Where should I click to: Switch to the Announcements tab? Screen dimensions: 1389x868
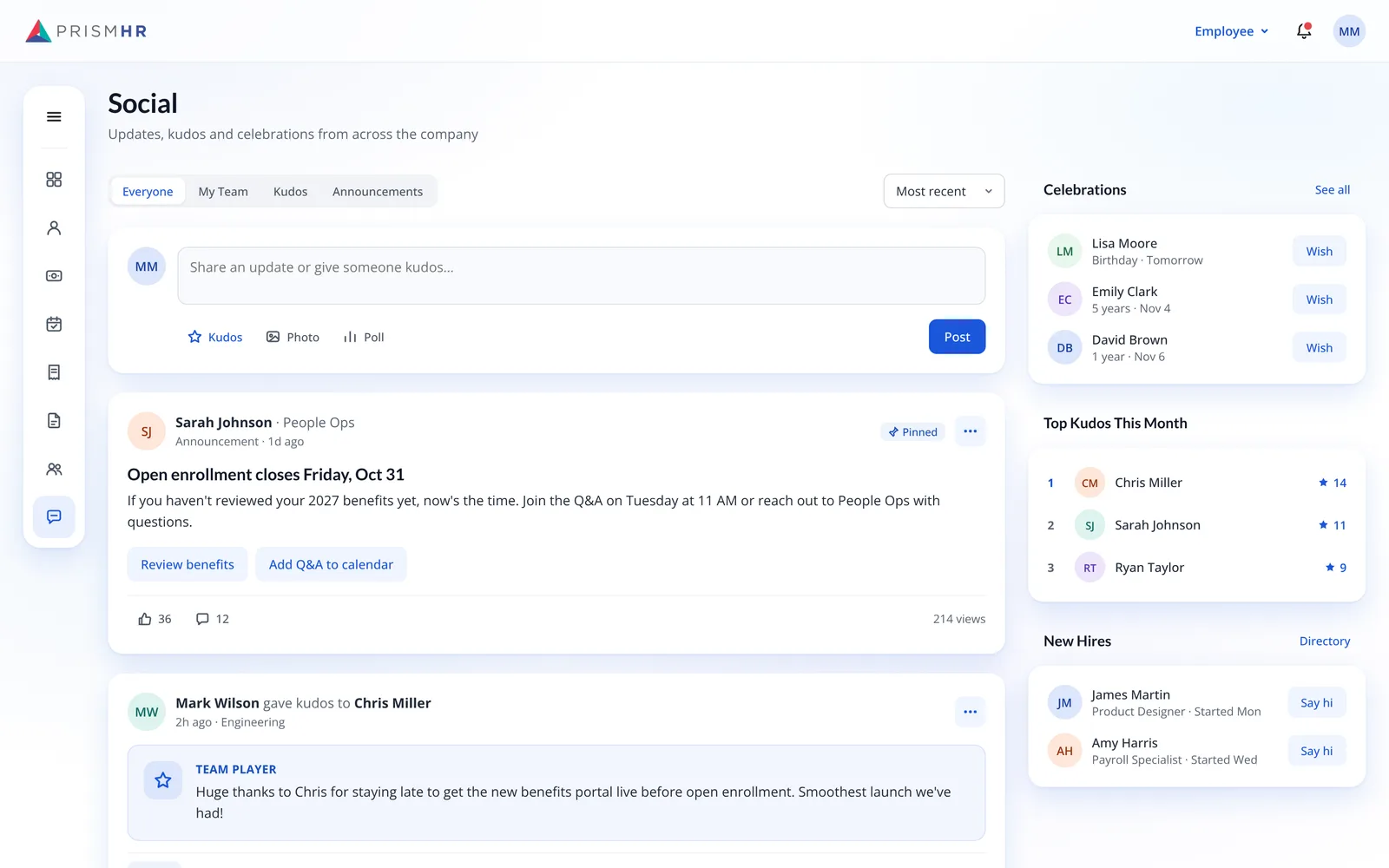(378, 192)
